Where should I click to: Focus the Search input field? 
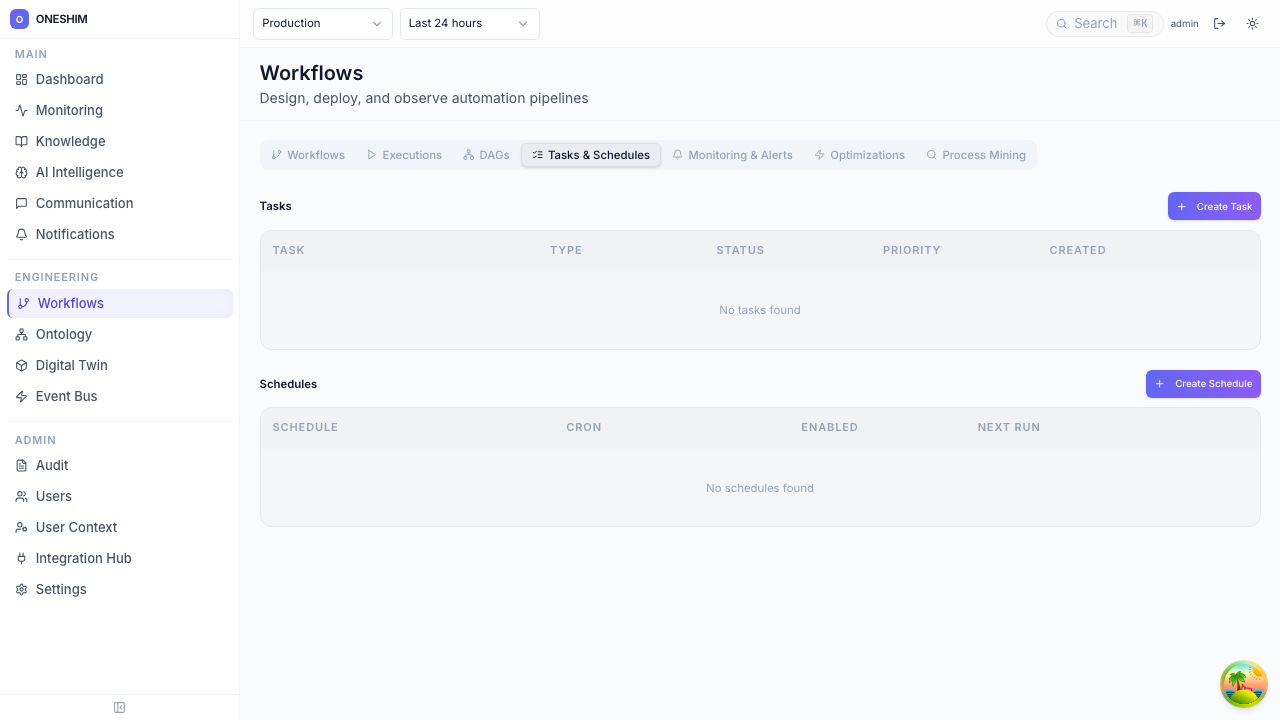(x=1096, y=23)
